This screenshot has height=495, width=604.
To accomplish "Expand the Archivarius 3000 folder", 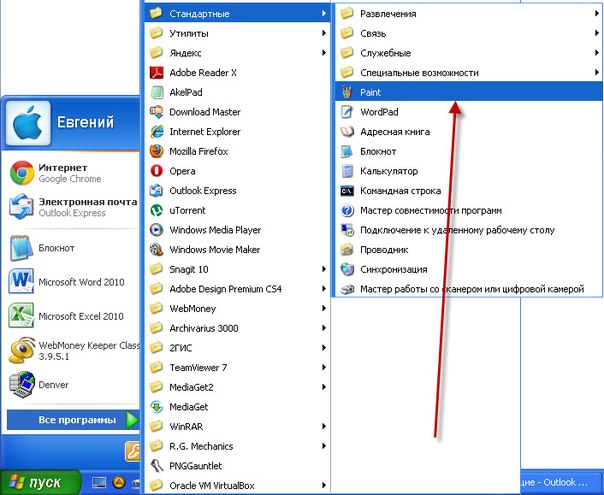I will [237, 328].
